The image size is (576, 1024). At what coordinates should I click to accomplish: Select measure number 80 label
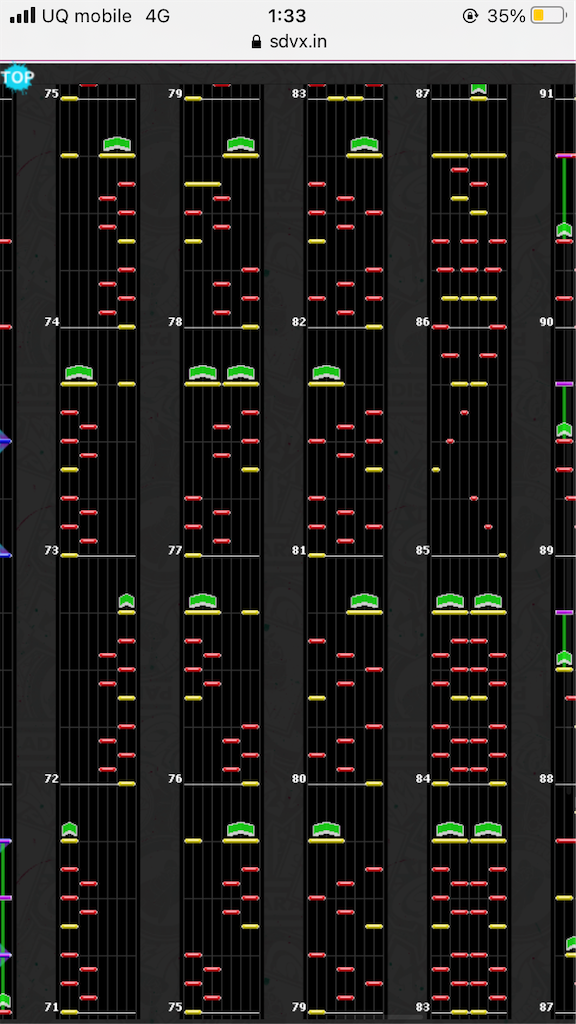pyautogui.click(x=299, y=779)
